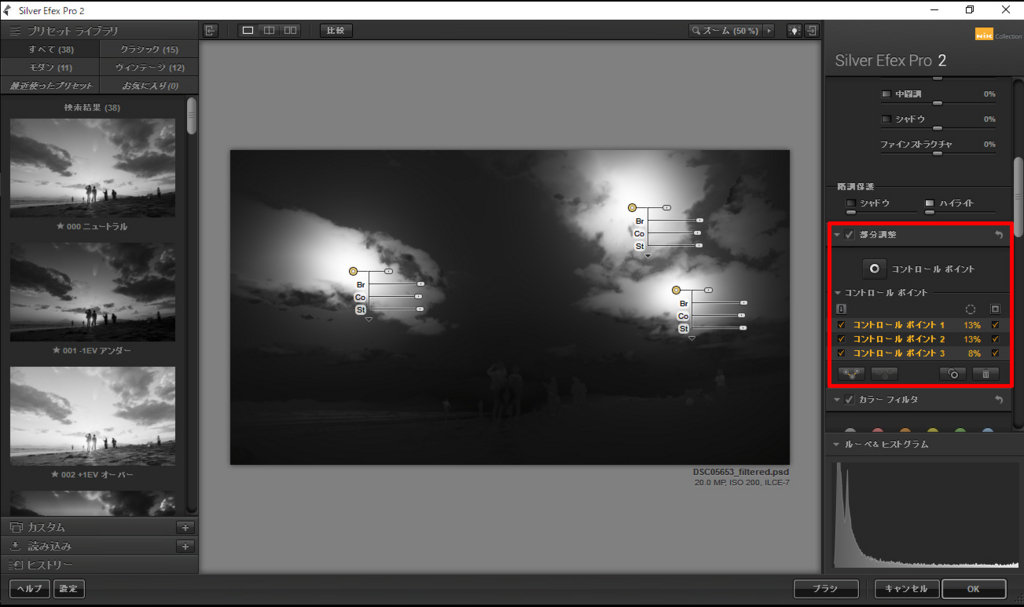Viewport: 1024px width, 607px height.
Task: Expand the left control point sliders triangle
Action: (369, 320)
